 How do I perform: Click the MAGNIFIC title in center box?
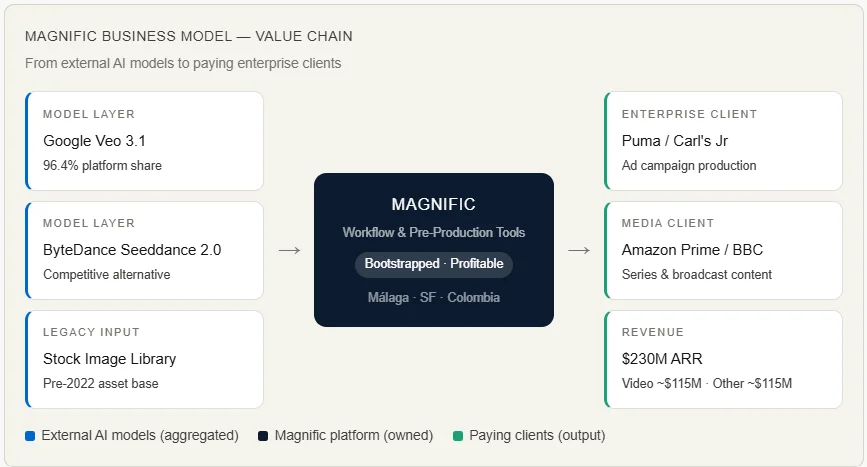tap(433, 204)
